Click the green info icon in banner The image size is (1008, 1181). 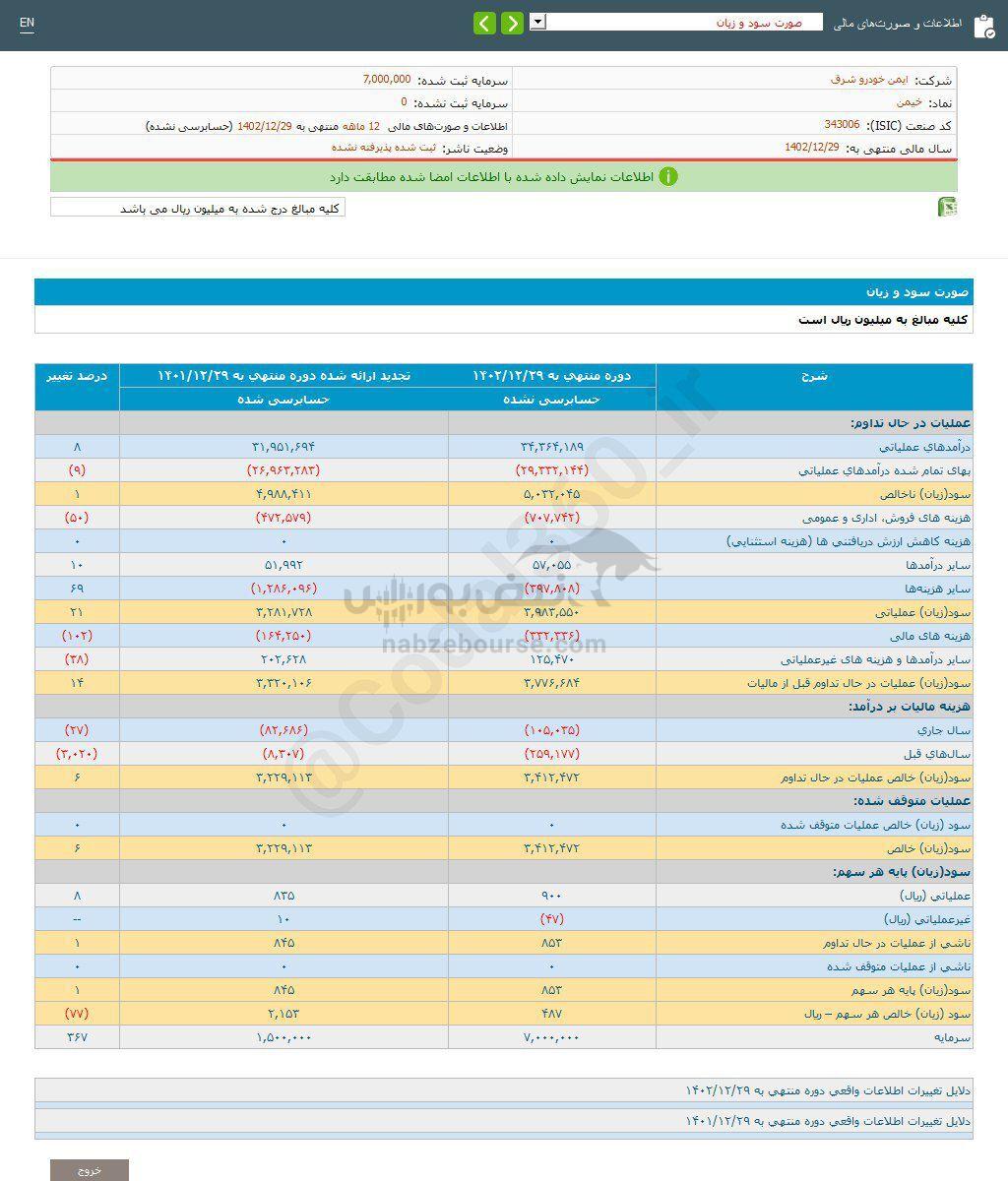point(668,177)
